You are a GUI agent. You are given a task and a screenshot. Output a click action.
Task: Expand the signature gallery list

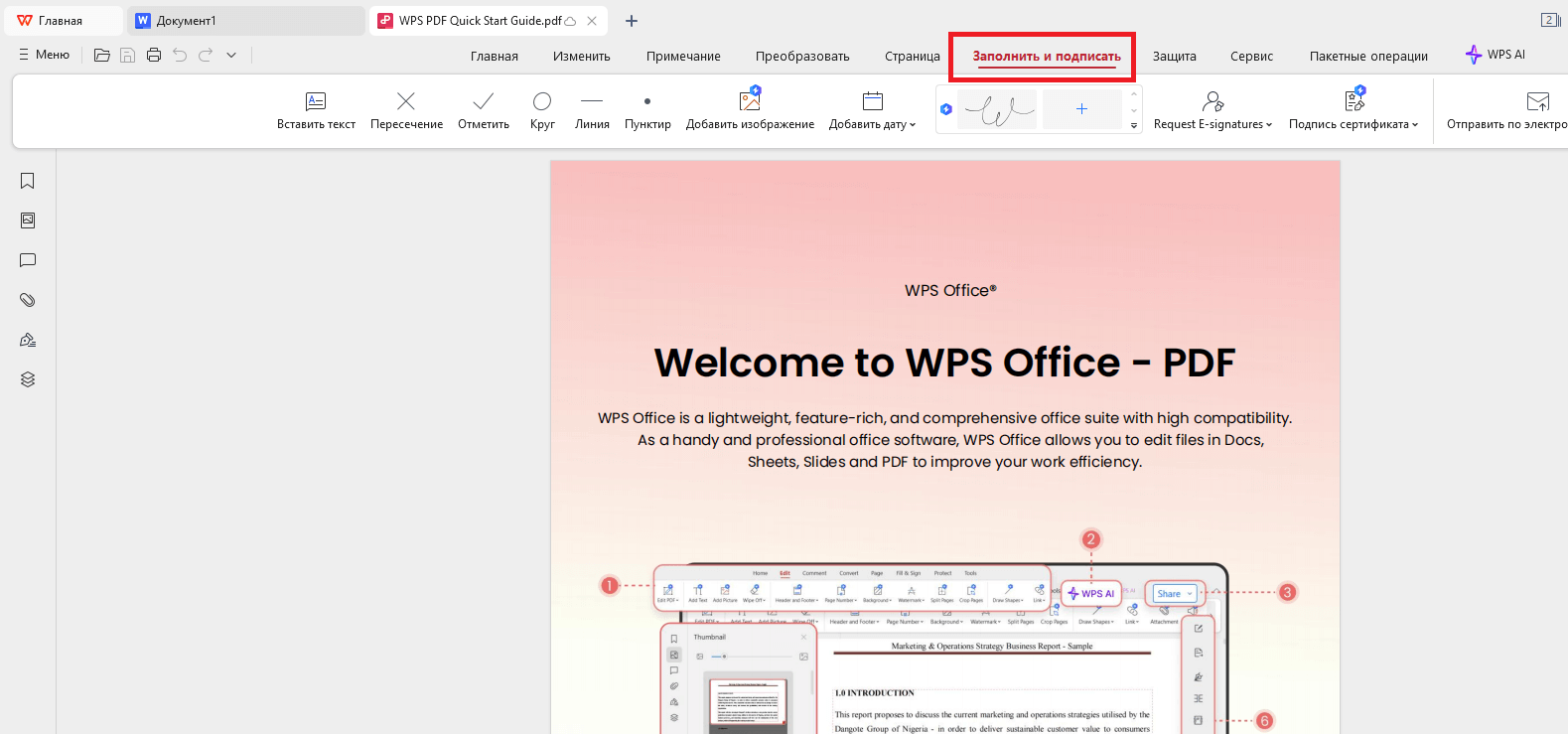coord(1134,126)
